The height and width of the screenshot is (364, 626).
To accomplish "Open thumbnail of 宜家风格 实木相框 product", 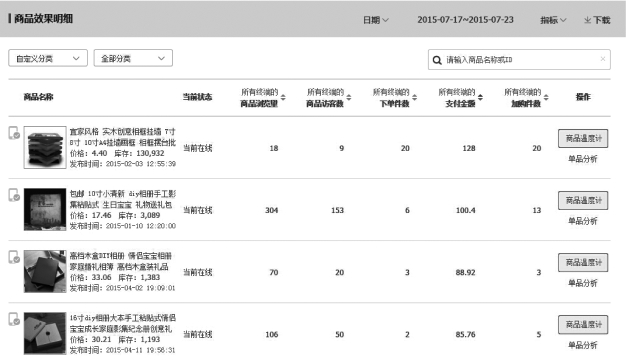I will [45, 147].
